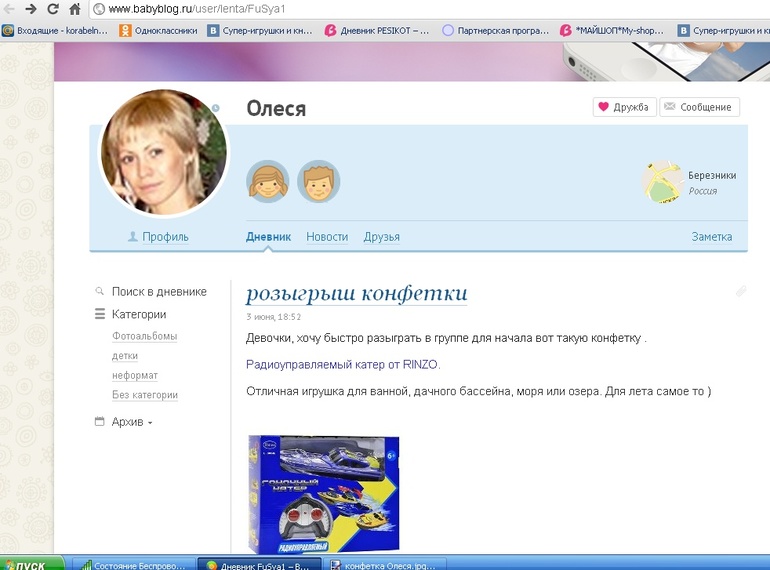The height and width of the screenshot is (570, 770).
Task: Click the paperclip icon beside post title
Action: [x=741, y=292]
